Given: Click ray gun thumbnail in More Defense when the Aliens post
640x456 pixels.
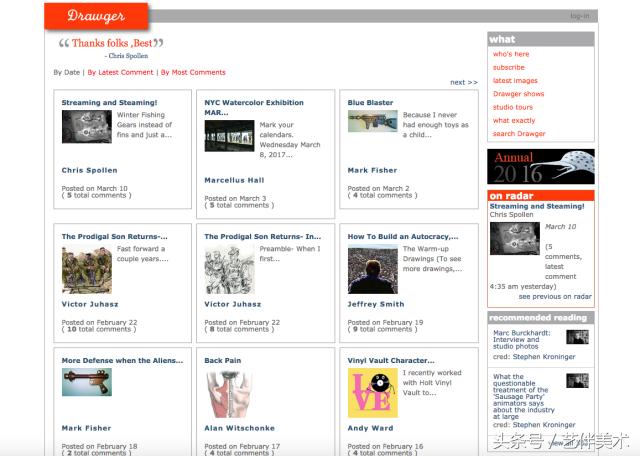Looking at the screenshot, I should (87, 382).
